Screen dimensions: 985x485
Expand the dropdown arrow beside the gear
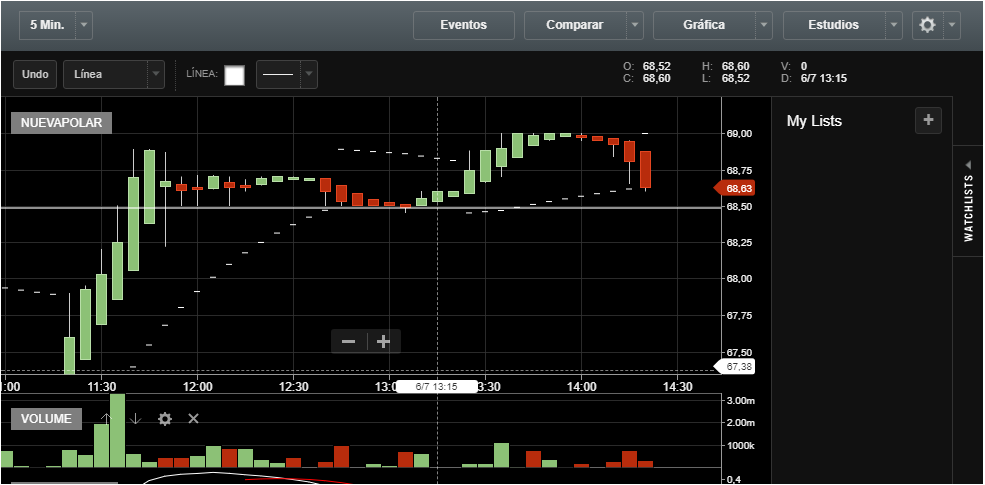pos(952,25)
